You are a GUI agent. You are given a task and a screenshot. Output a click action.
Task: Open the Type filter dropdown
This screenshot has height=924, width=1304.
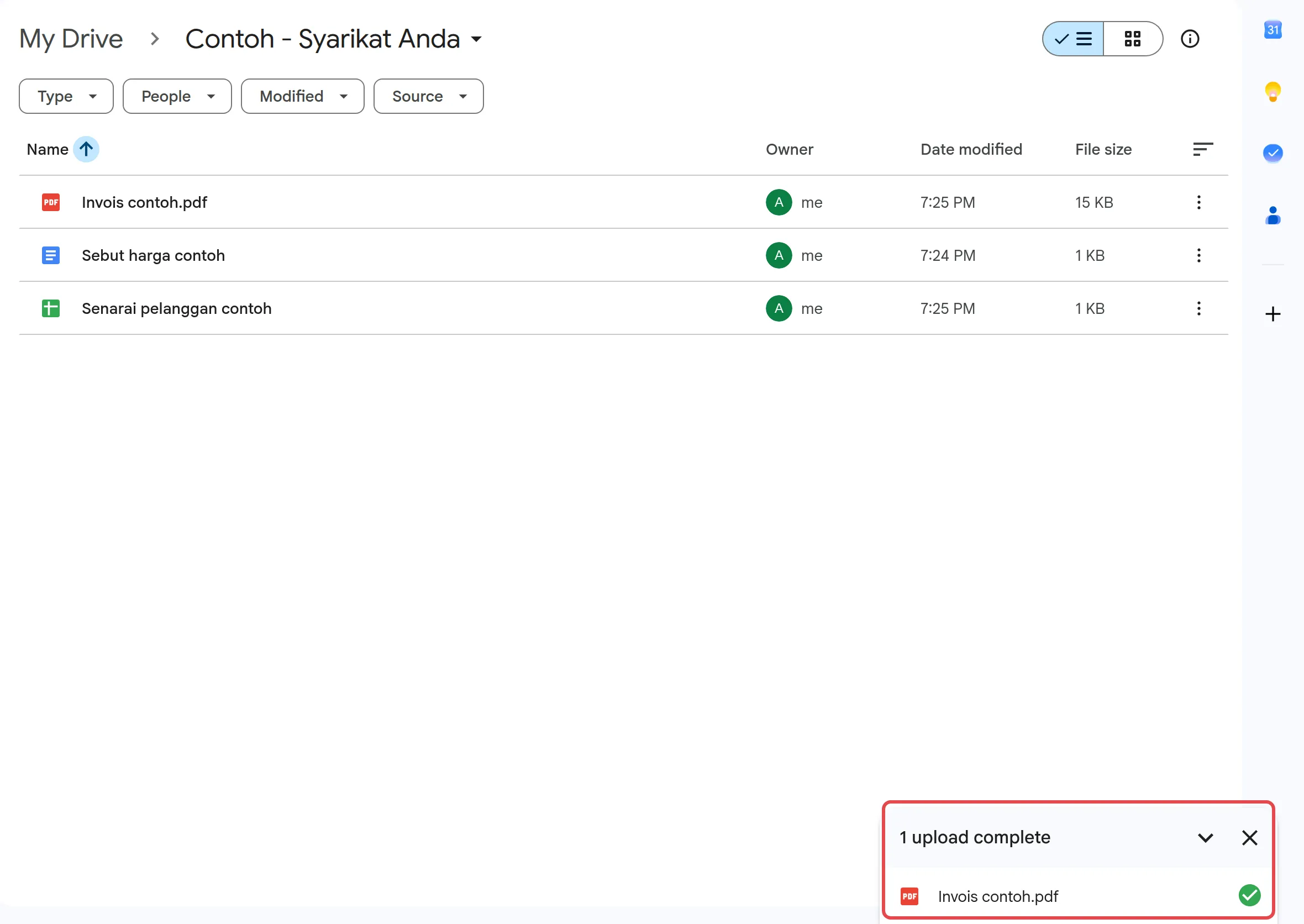coord(66,96)
